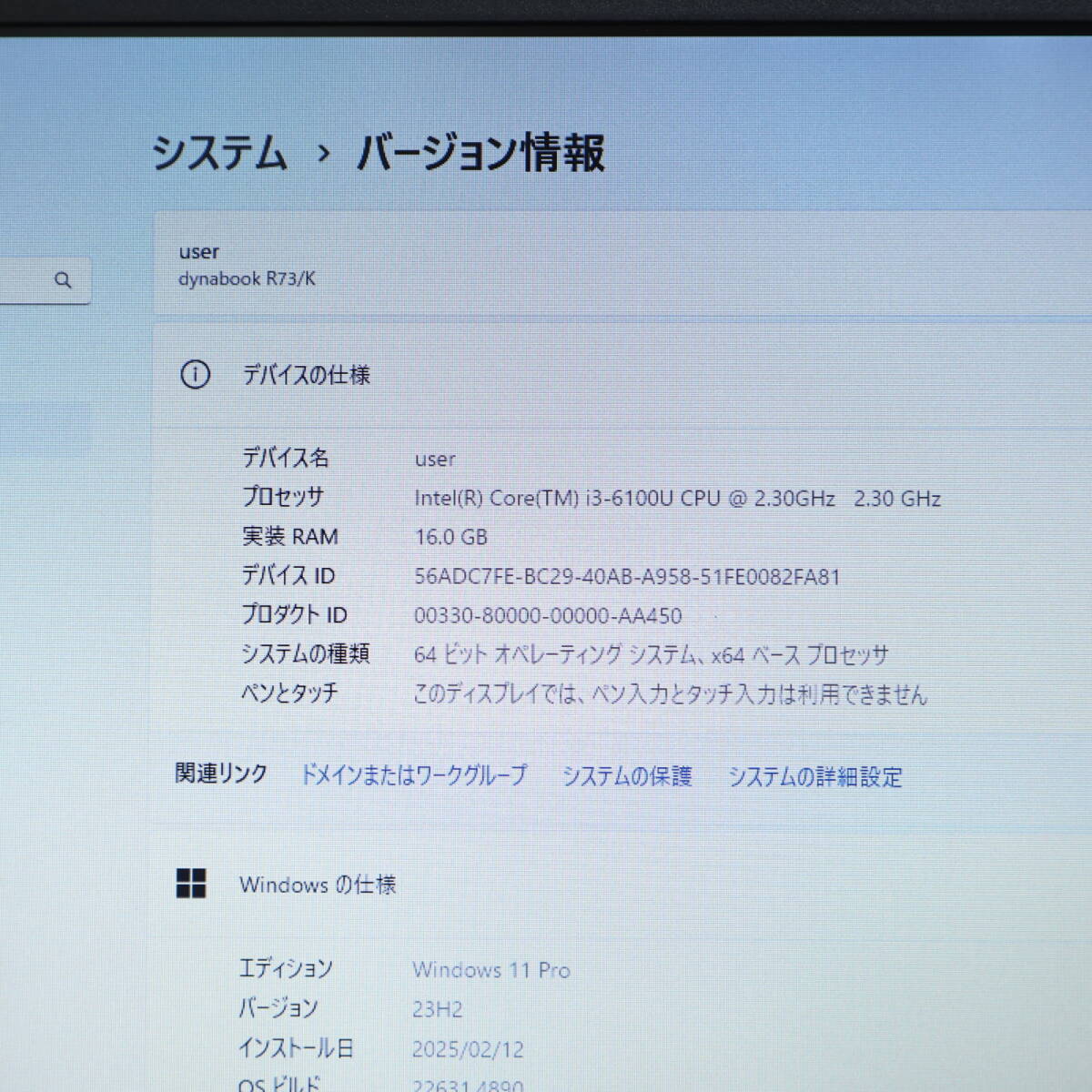Open the システム breadcrumb link
The image size is (1092, 1092).
(219, 152)
